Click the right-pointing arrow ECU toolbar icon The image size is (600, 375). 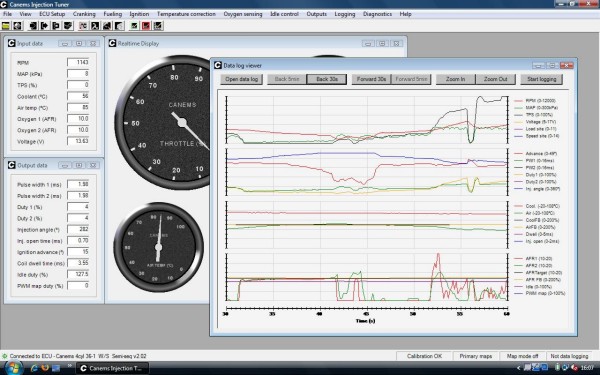pos(44,26)
